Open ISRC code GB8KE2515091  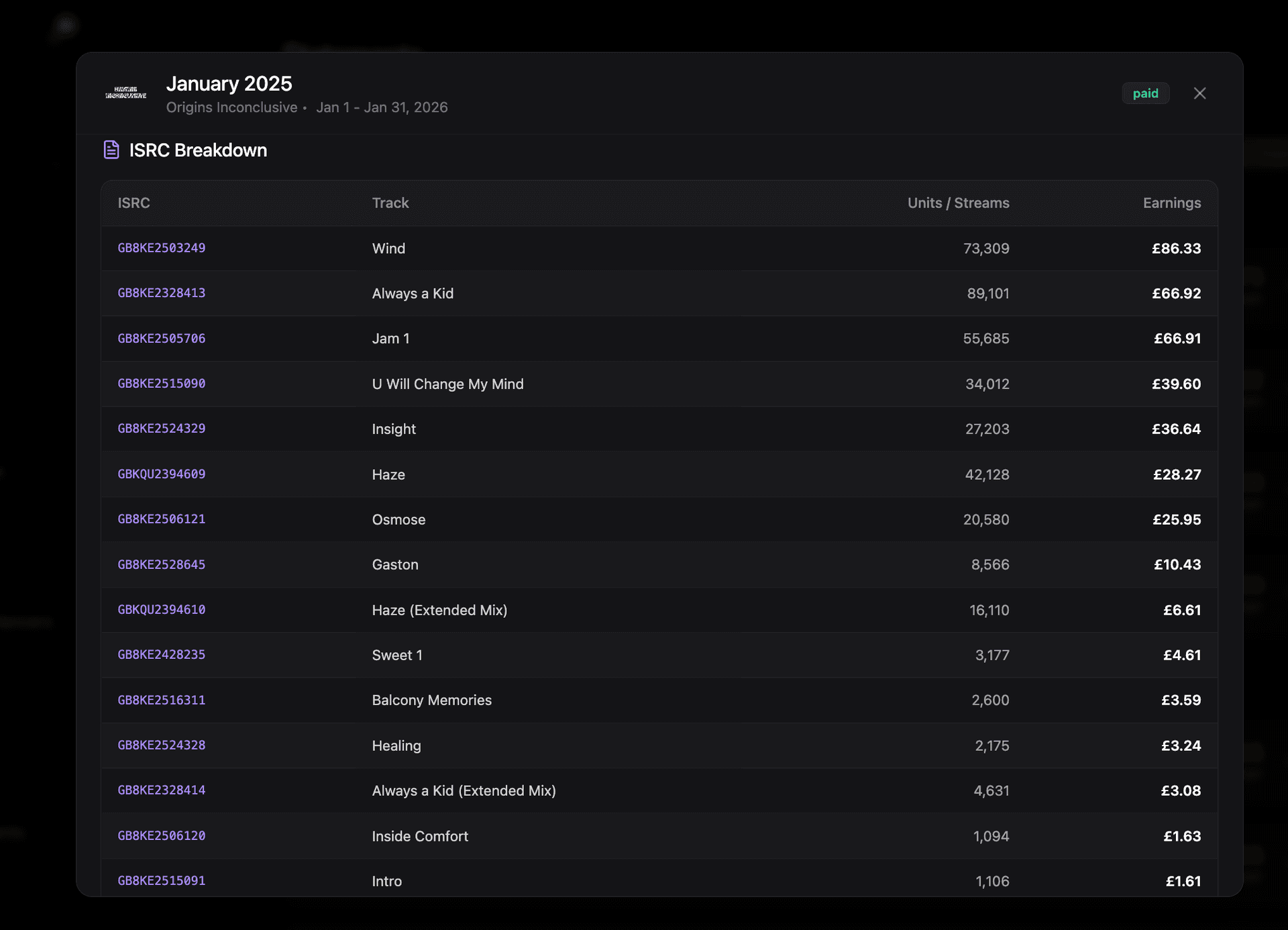click(x=162, y=880)
